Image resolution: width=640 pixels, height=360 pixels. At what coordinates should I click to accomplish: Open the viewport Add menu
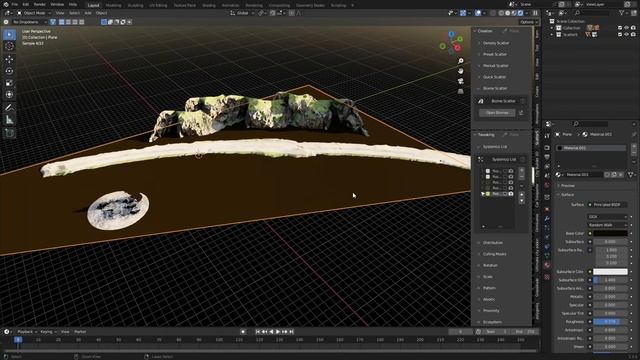pos(88,13)
